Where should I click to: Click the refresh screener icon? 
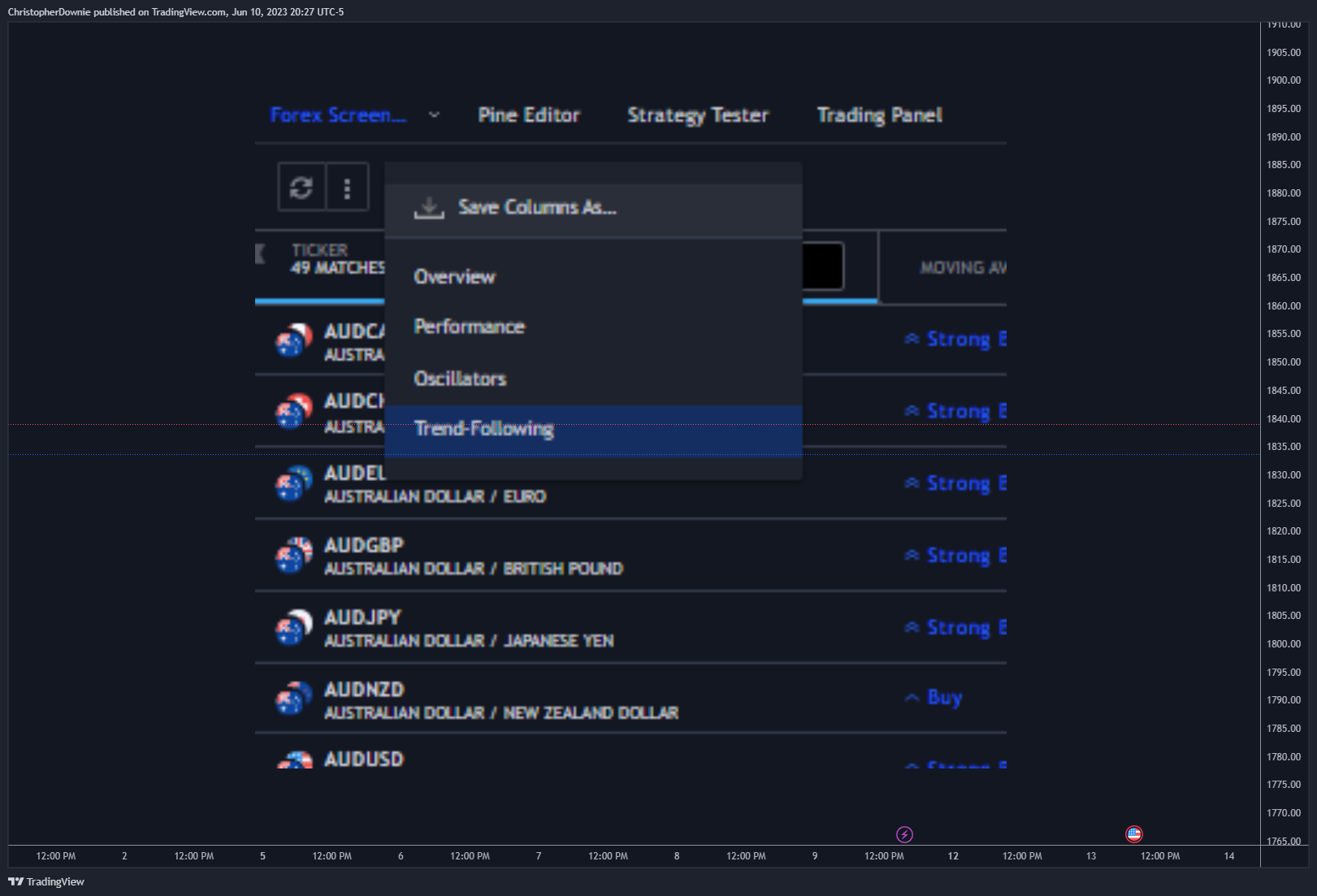tap(301, 188)
